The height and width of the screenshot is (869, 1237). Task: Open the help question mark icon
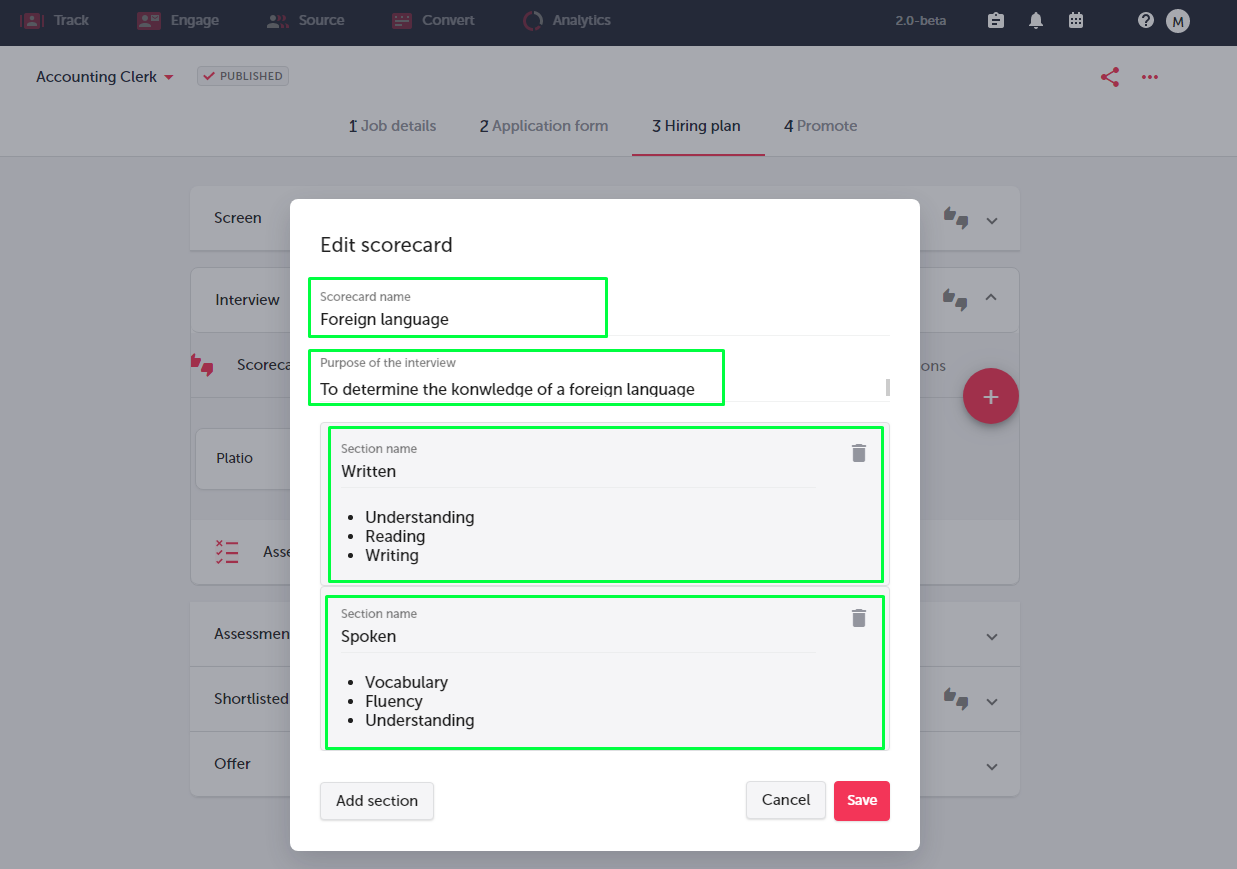(1145, 20)
